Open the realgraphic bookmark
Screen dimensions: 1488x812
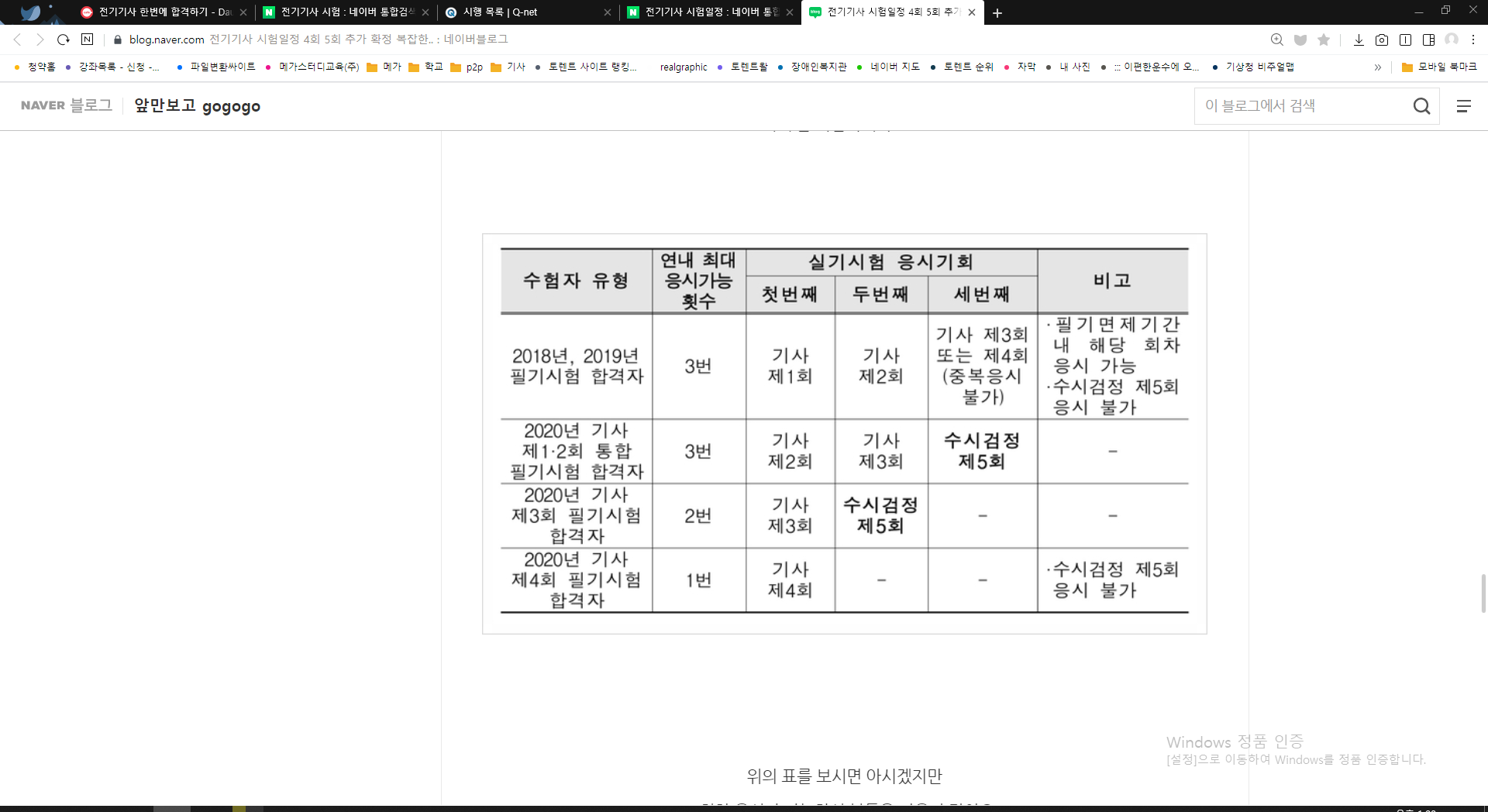pos(683,67)
